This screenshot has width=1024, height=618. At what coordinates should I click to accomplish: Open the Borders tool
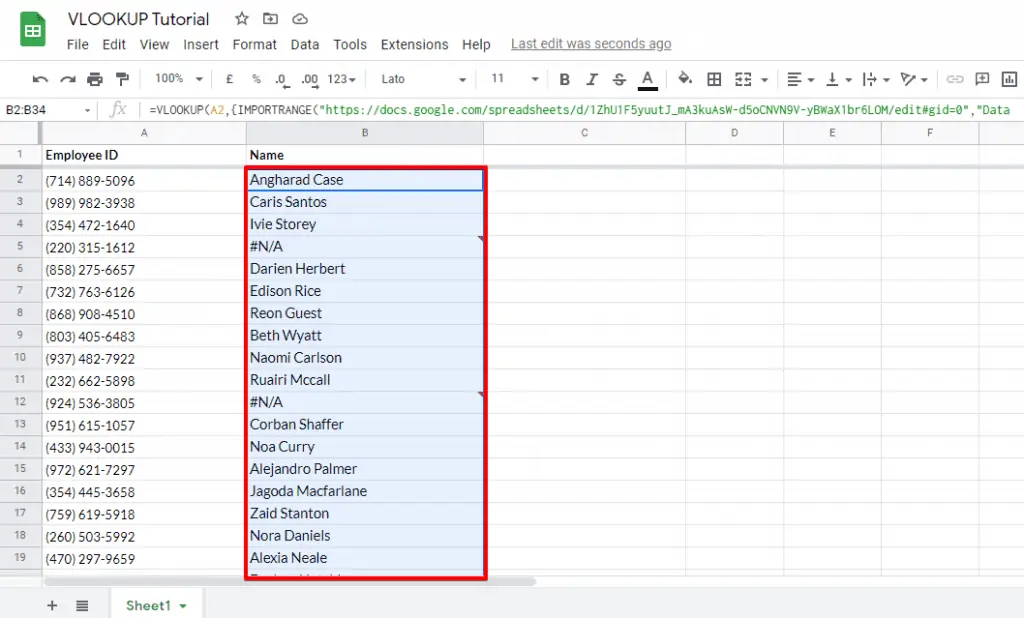[x=715, y=78]
